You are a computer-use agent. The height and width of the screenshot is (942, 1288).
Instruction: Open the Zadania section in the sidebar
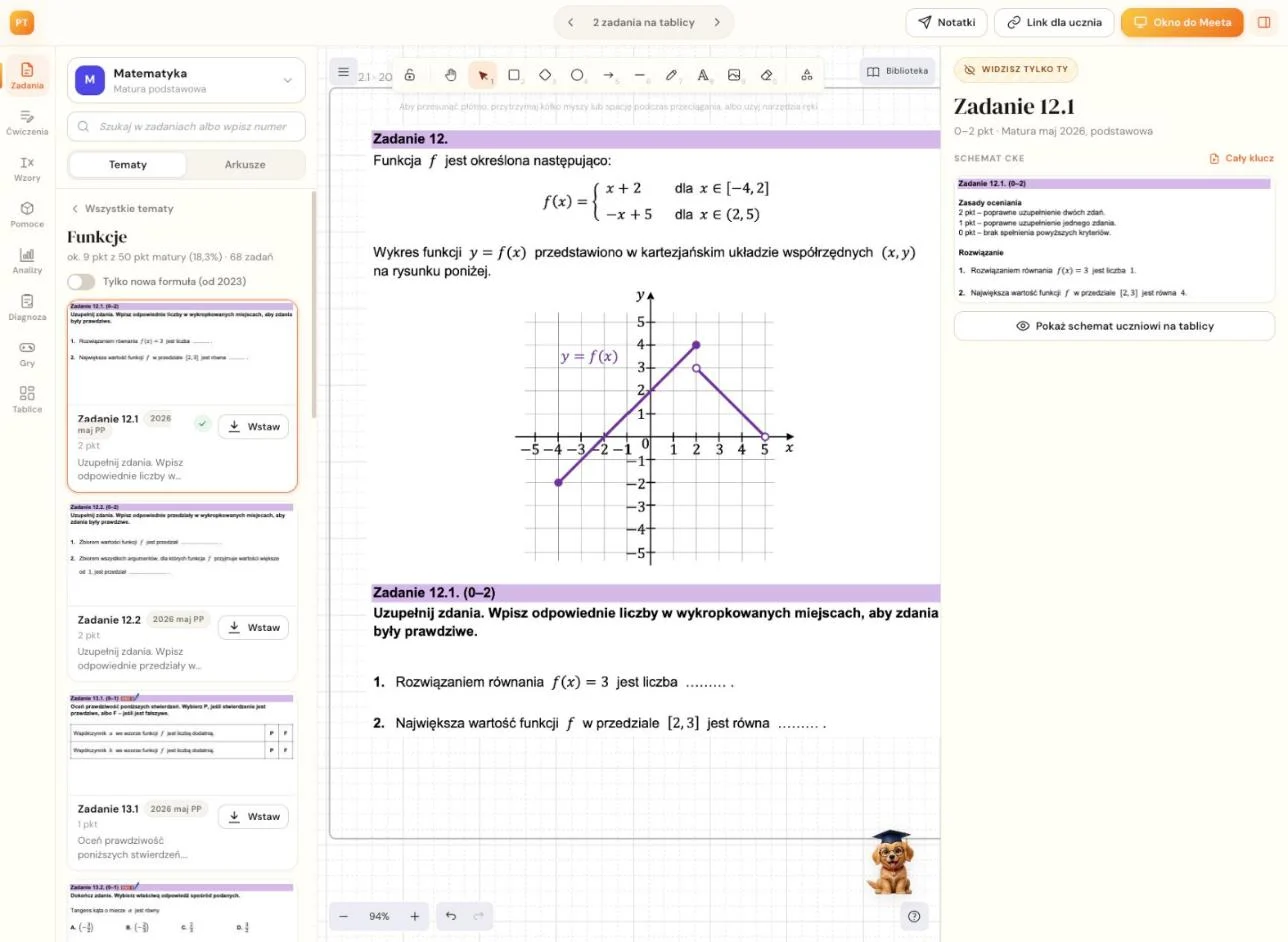pyautogui.click(x=27, y=75)
